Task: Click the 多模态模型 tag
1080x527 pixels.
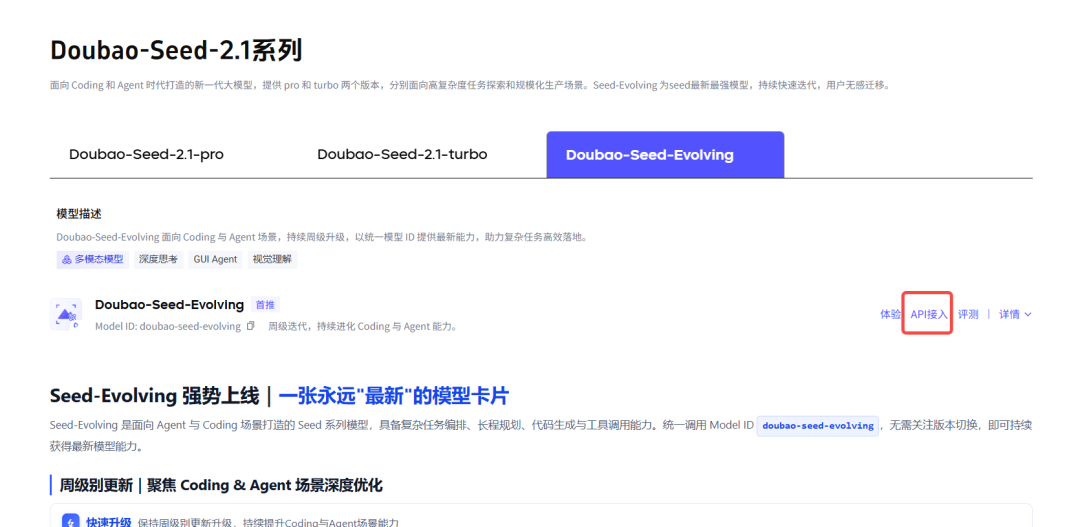Action: tap(92, 260)
